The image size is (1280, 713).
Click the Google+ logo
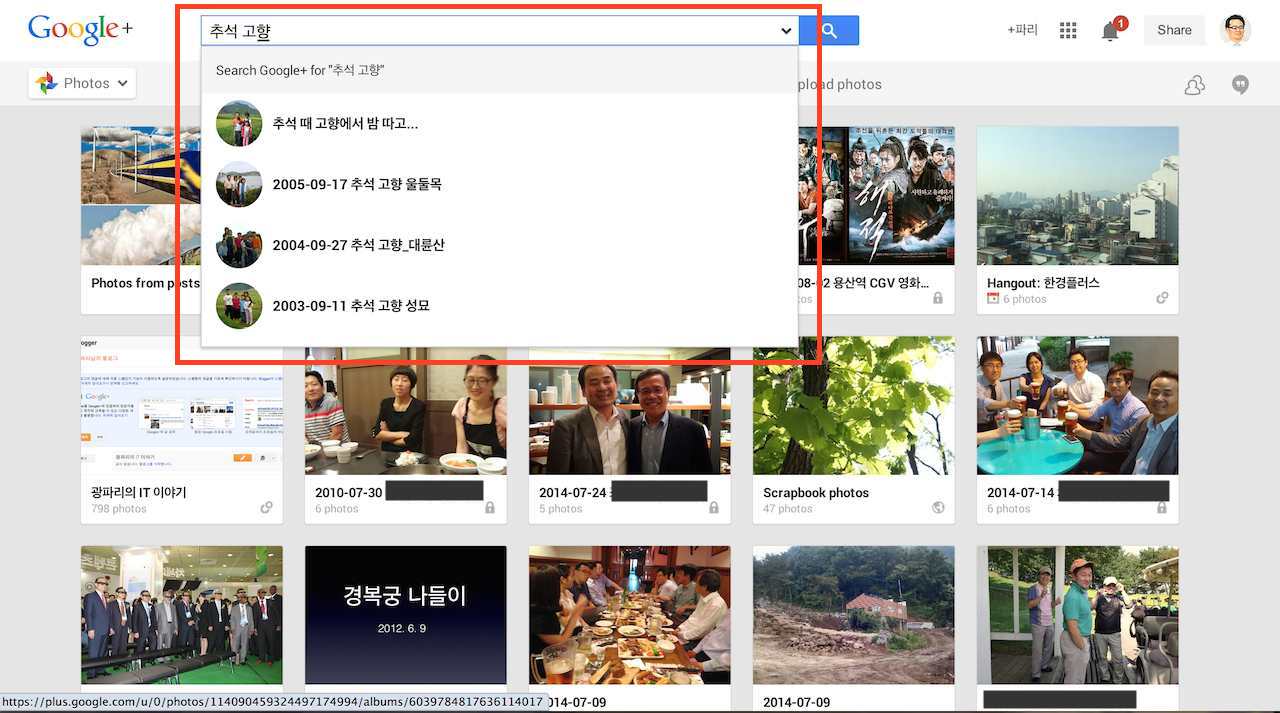click(x=80, y=30)
